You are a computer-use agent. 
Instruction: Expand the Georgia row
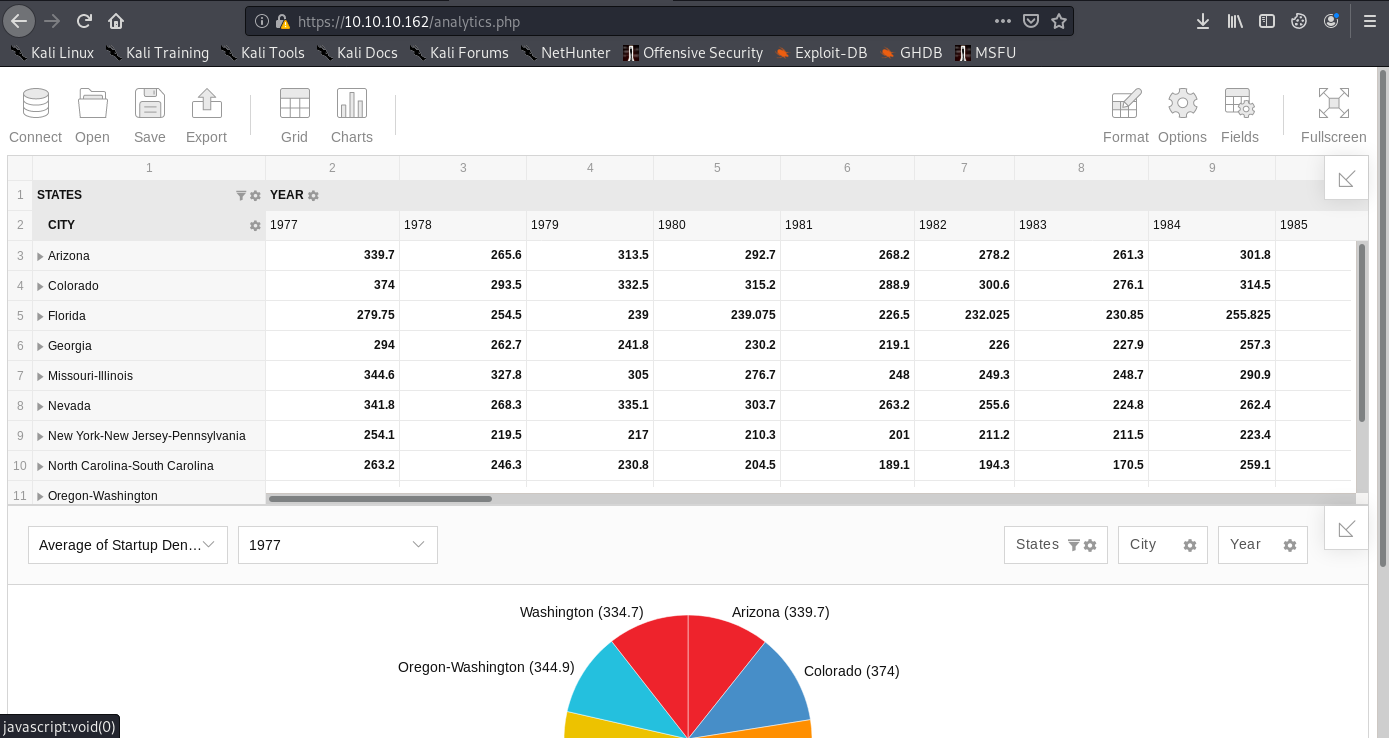tap(40, 347)
